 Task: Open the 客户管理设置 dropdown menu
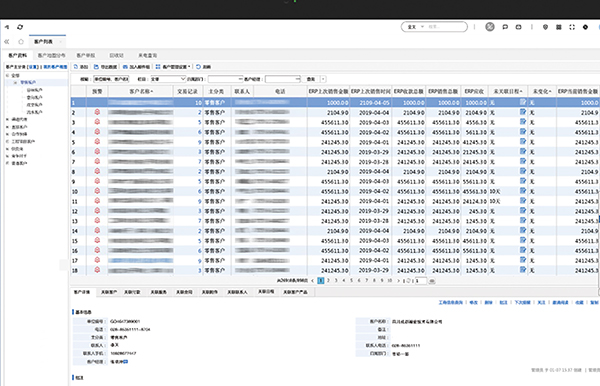[x=173, y=67]
